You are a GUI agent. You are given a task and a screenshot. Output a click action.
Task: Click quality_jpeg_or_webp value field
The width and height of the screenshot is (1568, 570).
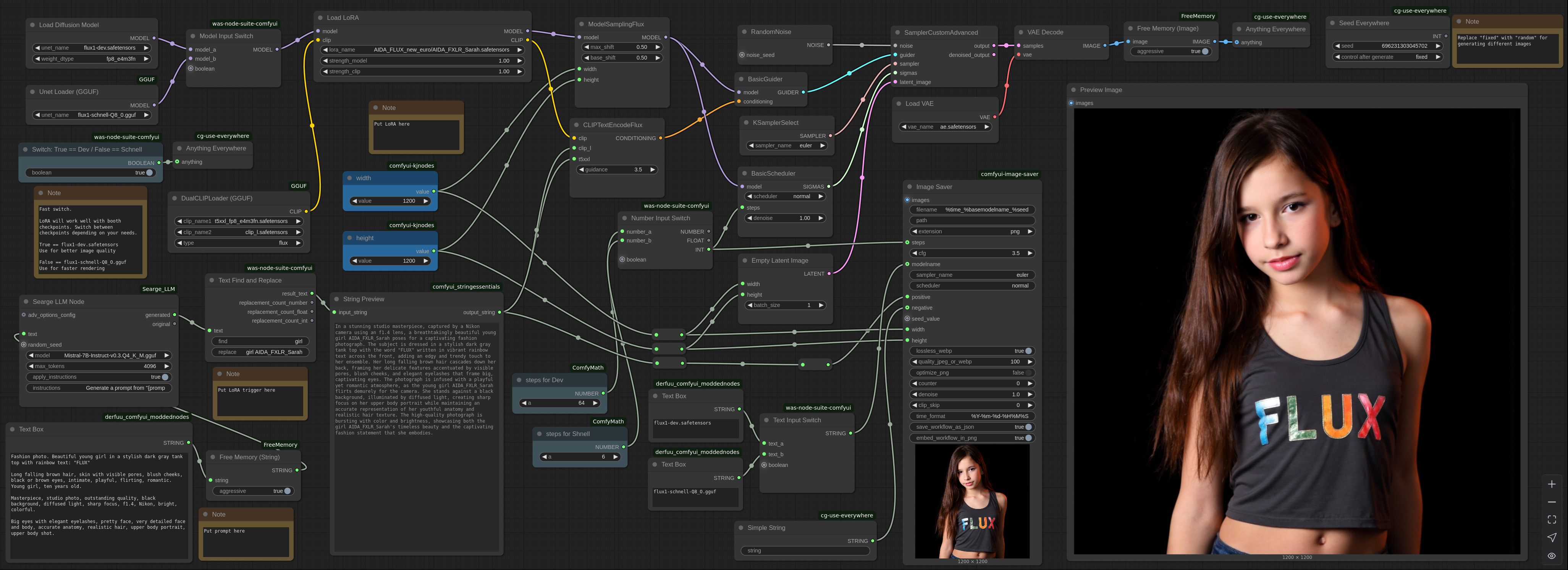click(x=973, y=362)
